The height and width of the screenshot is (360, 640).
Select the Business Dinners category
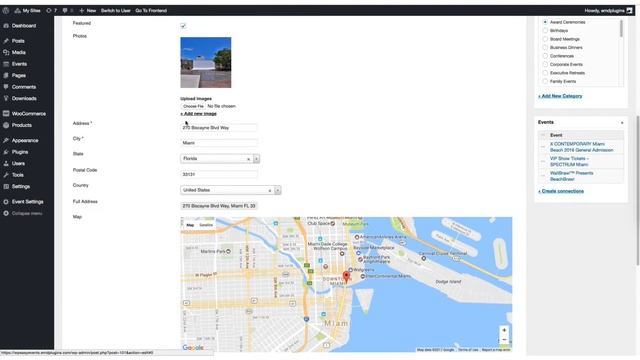click(545, 47)
